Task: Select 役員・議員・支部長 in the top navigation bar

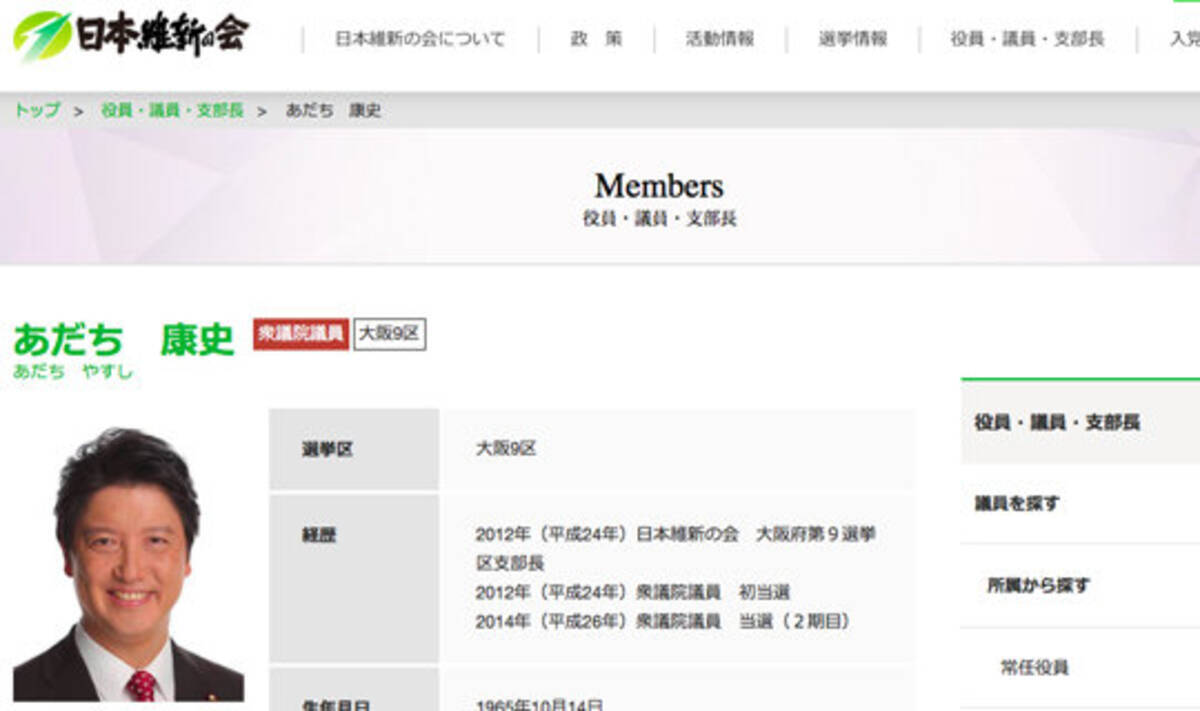Action: (x=1027, y=40)
